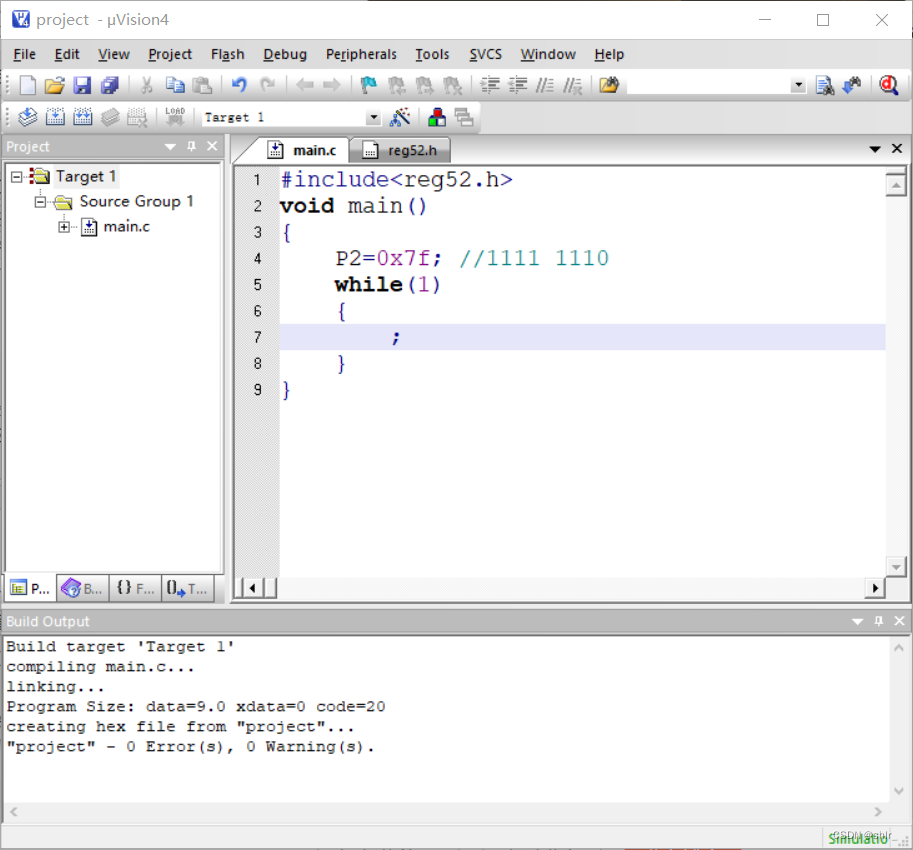
Task: Toggle auto-hide pin on Build Output panel
Action: [879, 621]
